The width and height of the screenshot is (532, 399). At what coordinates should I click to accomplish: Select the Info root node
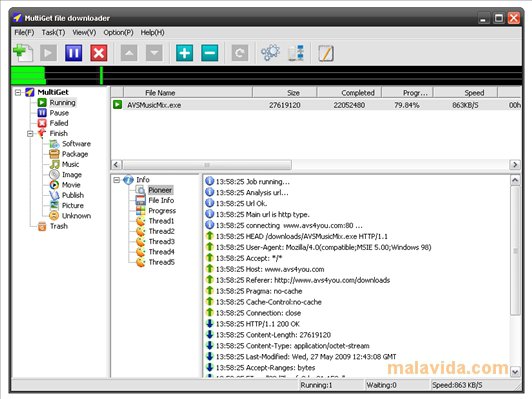pos(143,179)
